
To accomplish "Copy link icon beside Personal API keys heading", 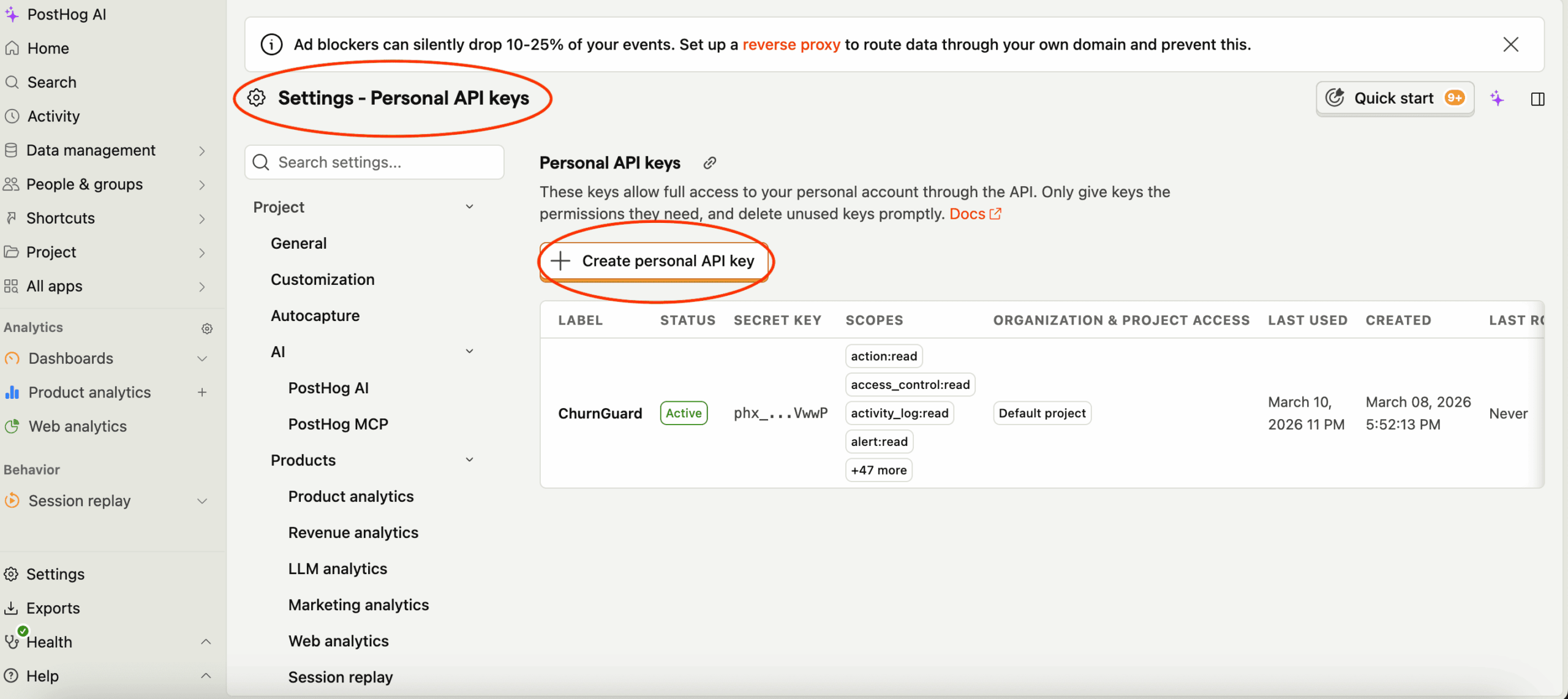I will [x=710, y=163].
